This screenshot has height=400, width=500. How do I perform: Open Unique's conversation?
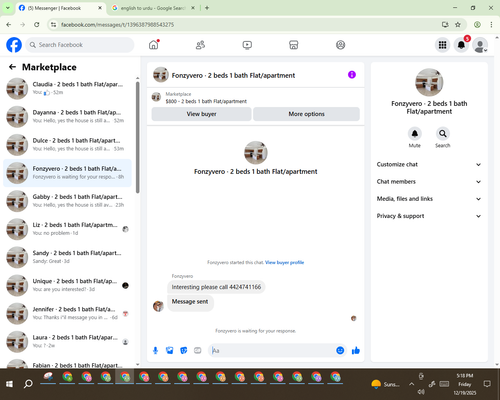click(67, 285)
